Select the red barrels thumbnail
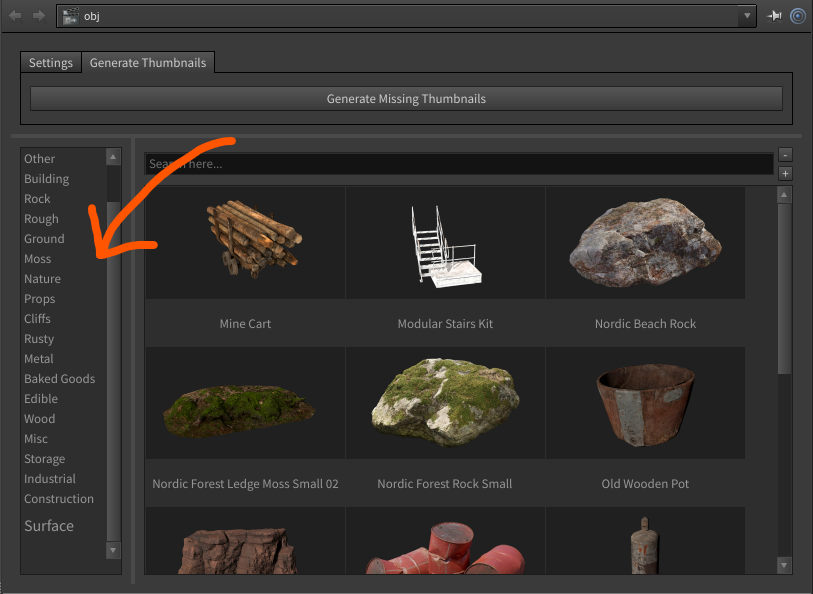 pyautogui.click(x=445, y=541)
